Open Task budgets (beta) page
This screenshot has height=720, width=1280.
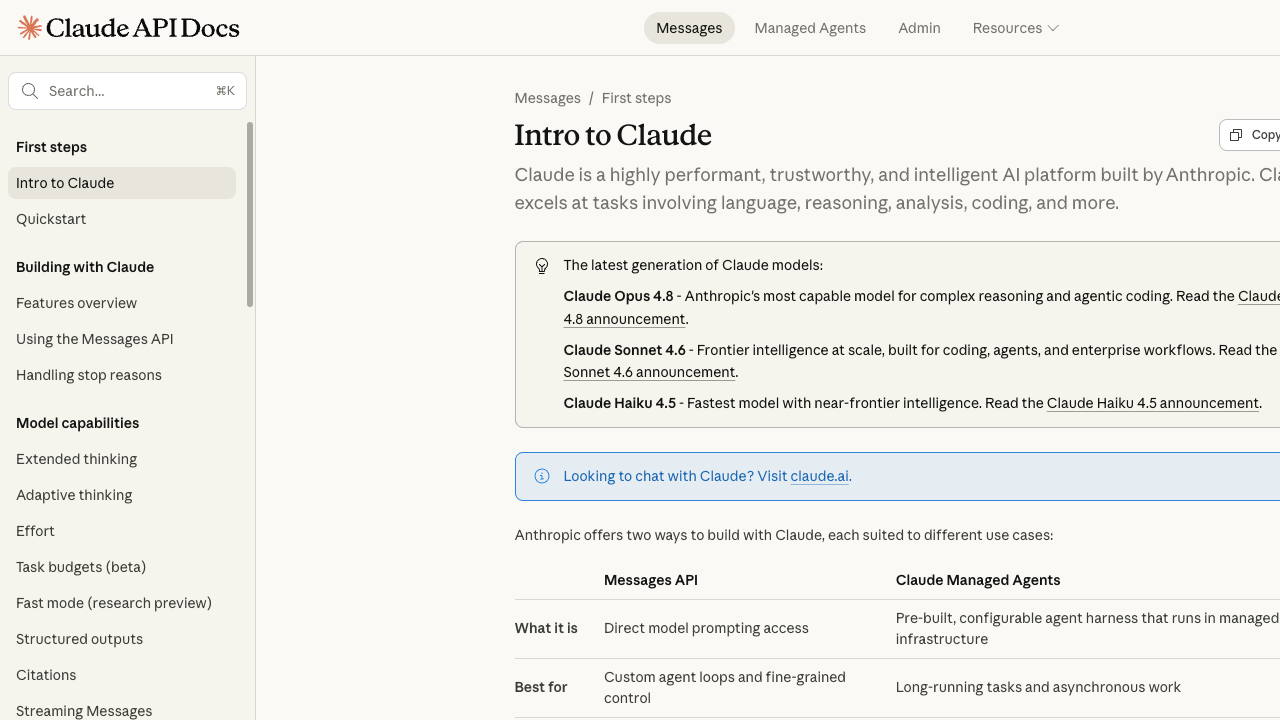point(122,567)
